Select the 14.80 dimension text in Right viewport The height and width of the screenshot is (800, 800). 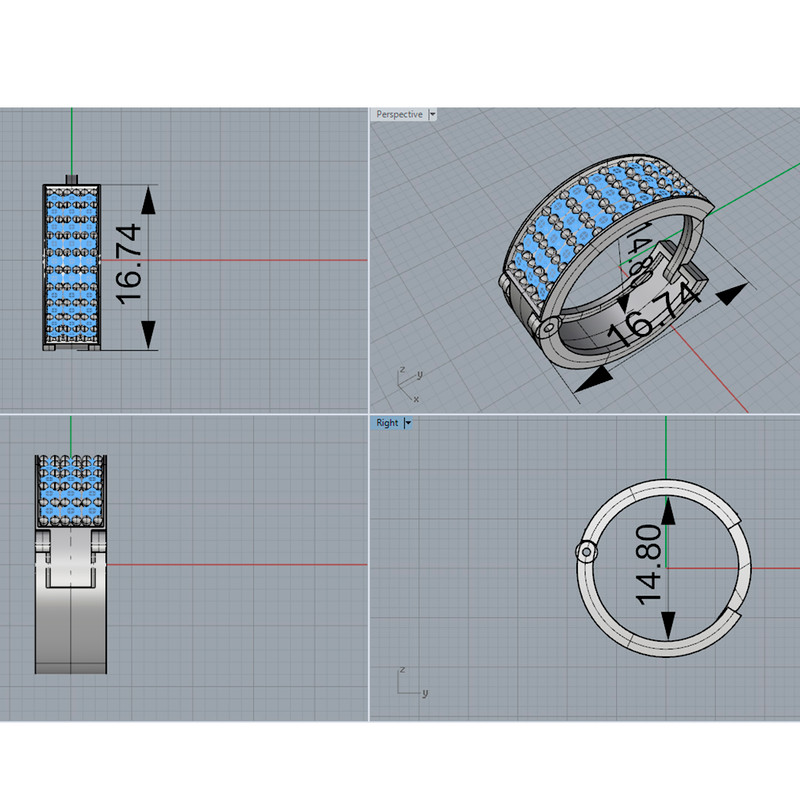648,568
